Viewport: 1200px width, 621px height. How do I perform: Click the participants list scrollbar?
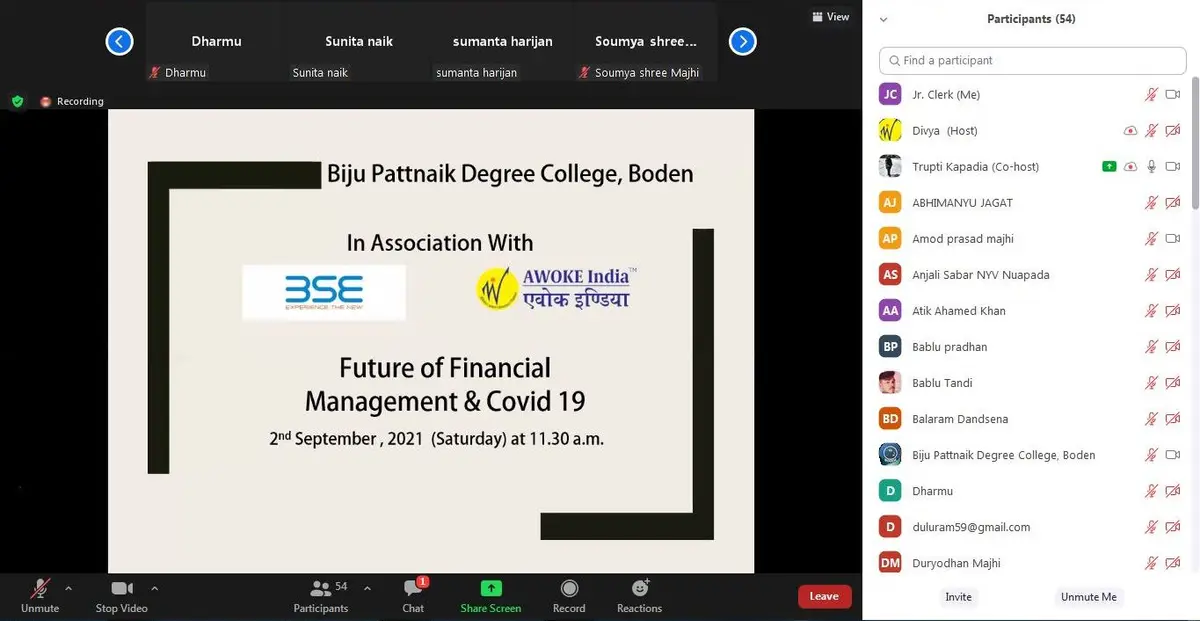point(1194,145)
